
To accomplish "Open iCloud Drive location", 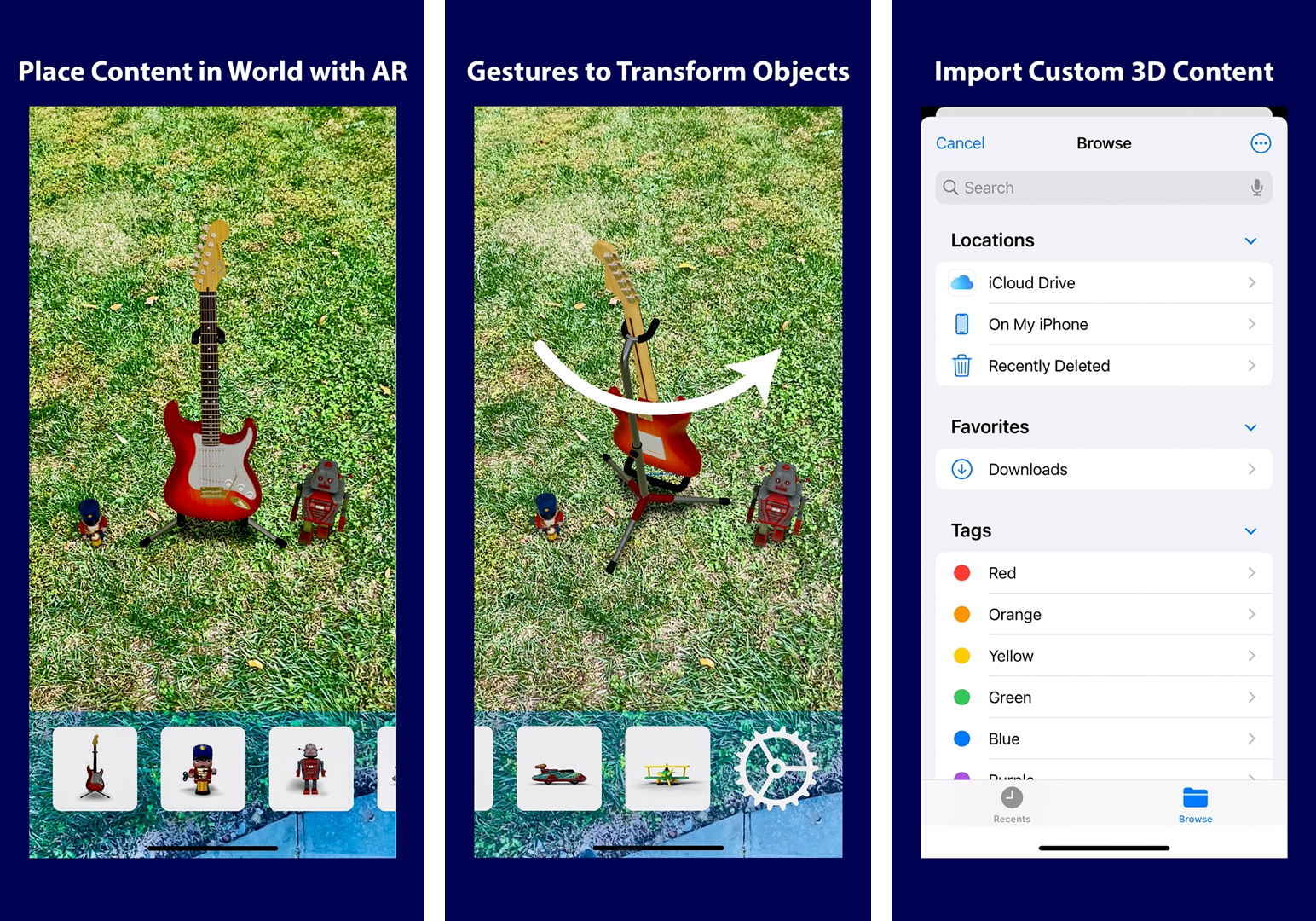I will click(x=1104, y=282).
